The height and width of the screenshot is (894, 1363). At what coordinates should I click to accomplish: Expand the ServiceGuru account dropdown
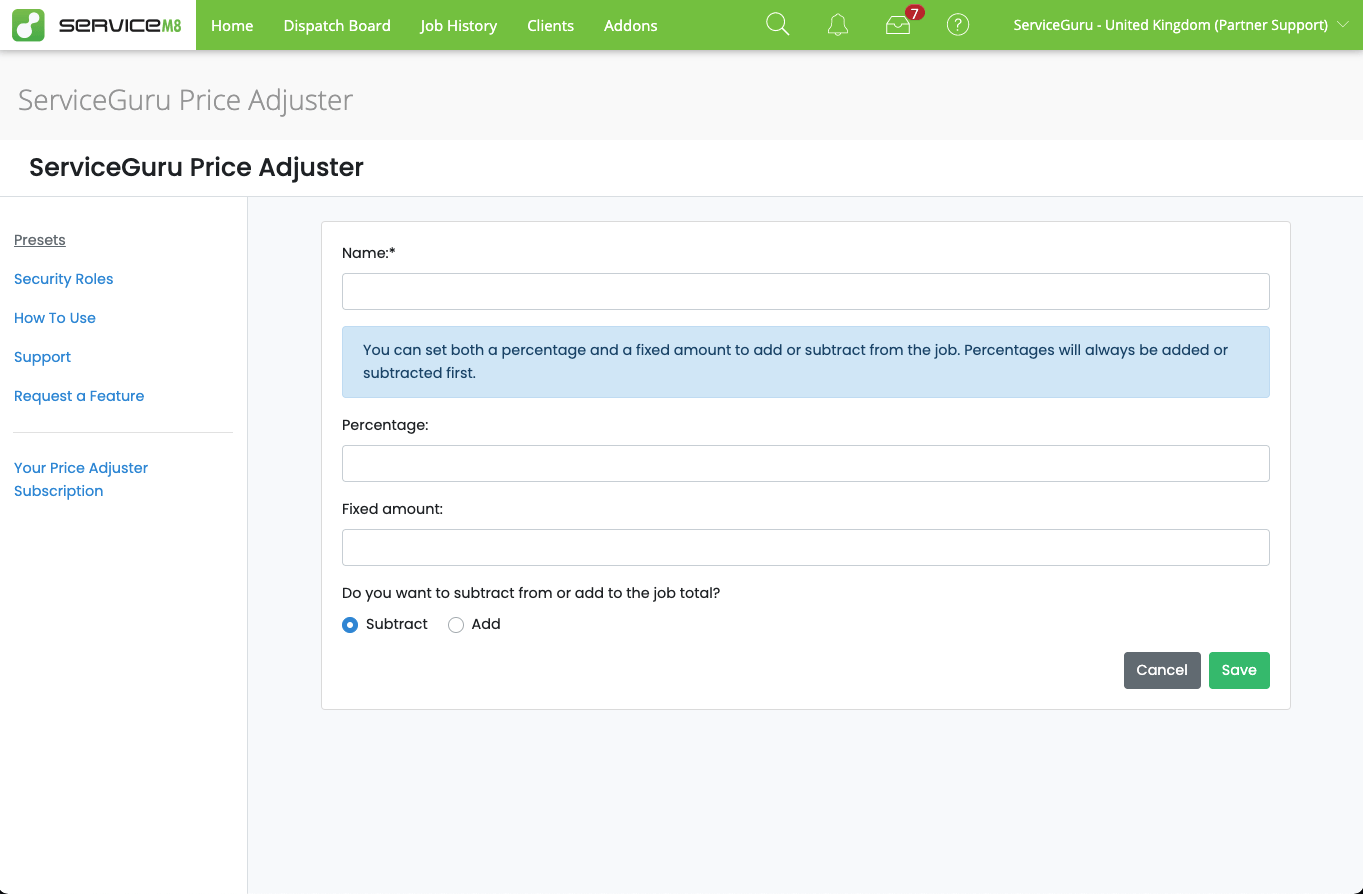[x=1180, y=25]
